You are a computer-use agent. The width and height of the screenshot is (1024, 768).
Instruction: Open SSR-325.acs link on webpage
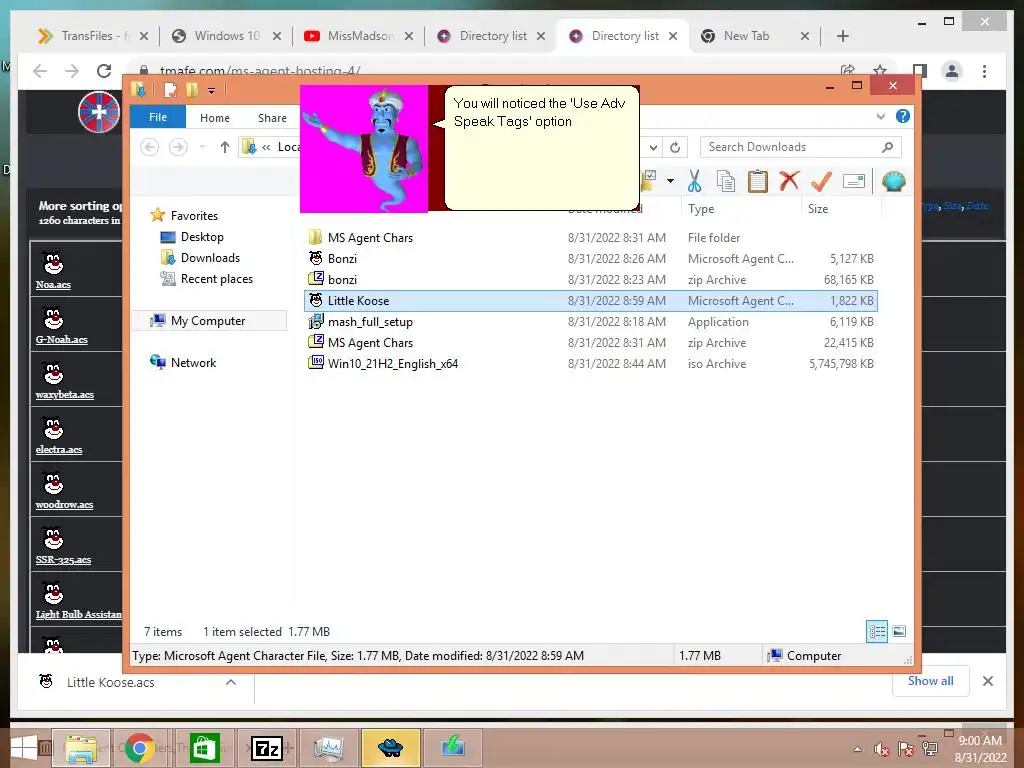click(x=63, y=559)
